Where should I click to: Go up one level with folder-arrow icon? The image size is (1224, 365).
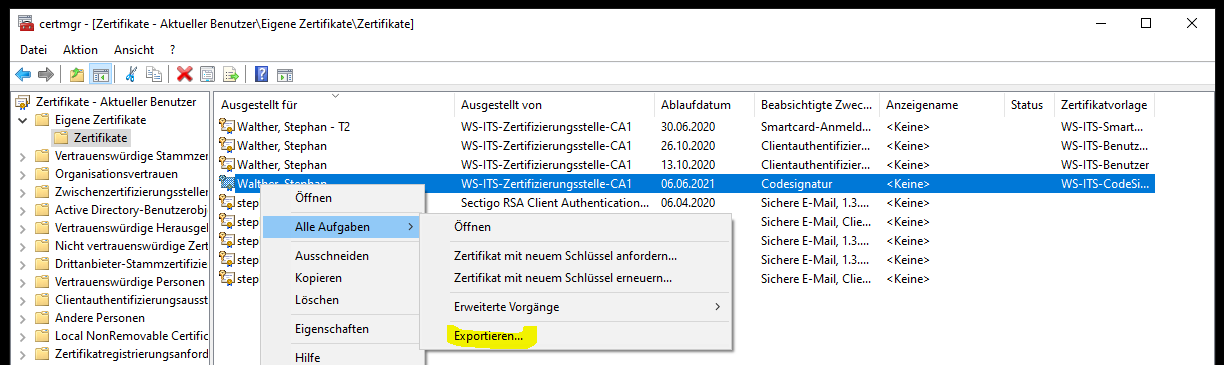coord(77,74)
